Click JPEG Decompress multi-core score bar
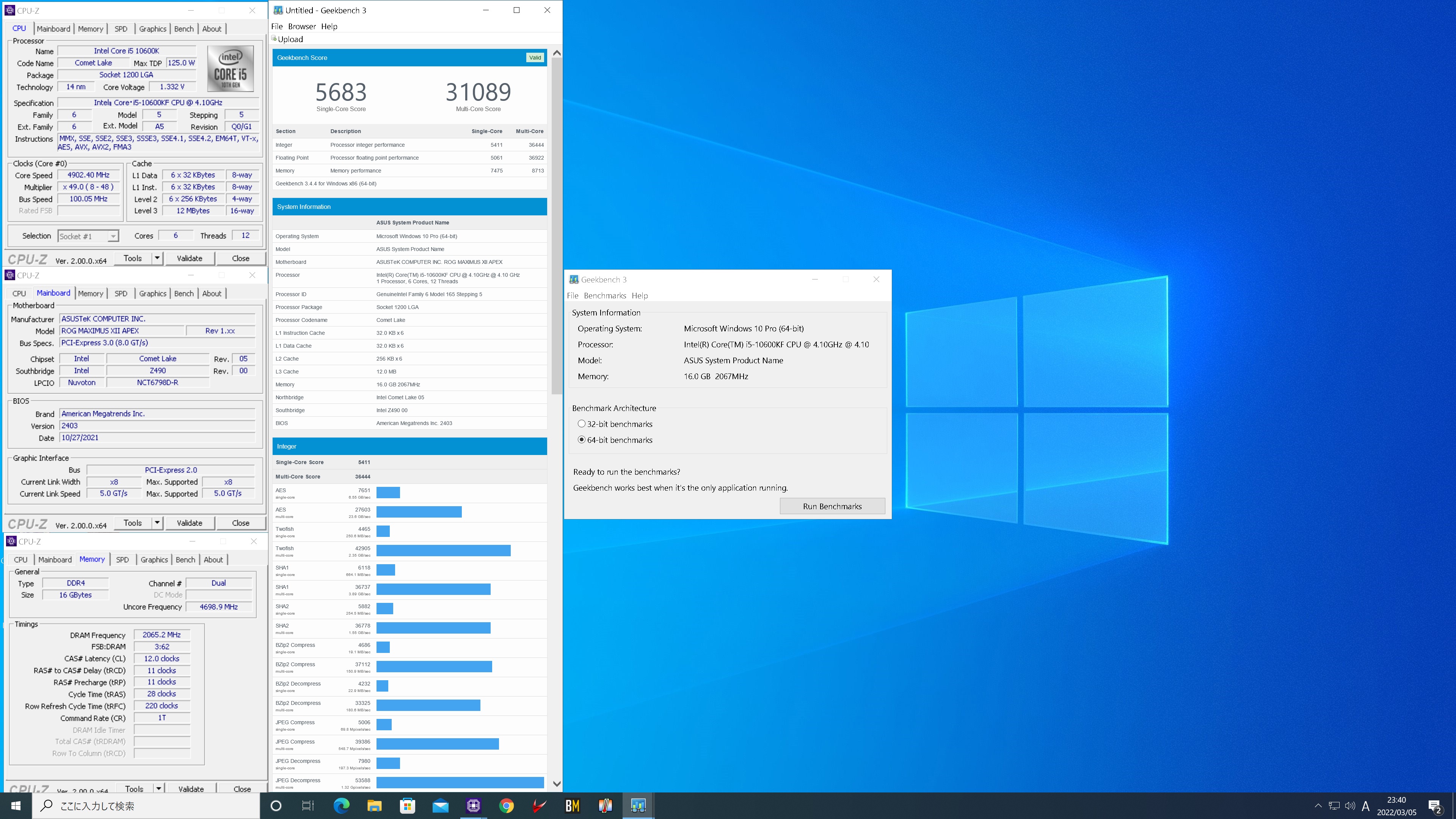The height and width of the screenshot is (819, 1456). click(x=460, y=782)
